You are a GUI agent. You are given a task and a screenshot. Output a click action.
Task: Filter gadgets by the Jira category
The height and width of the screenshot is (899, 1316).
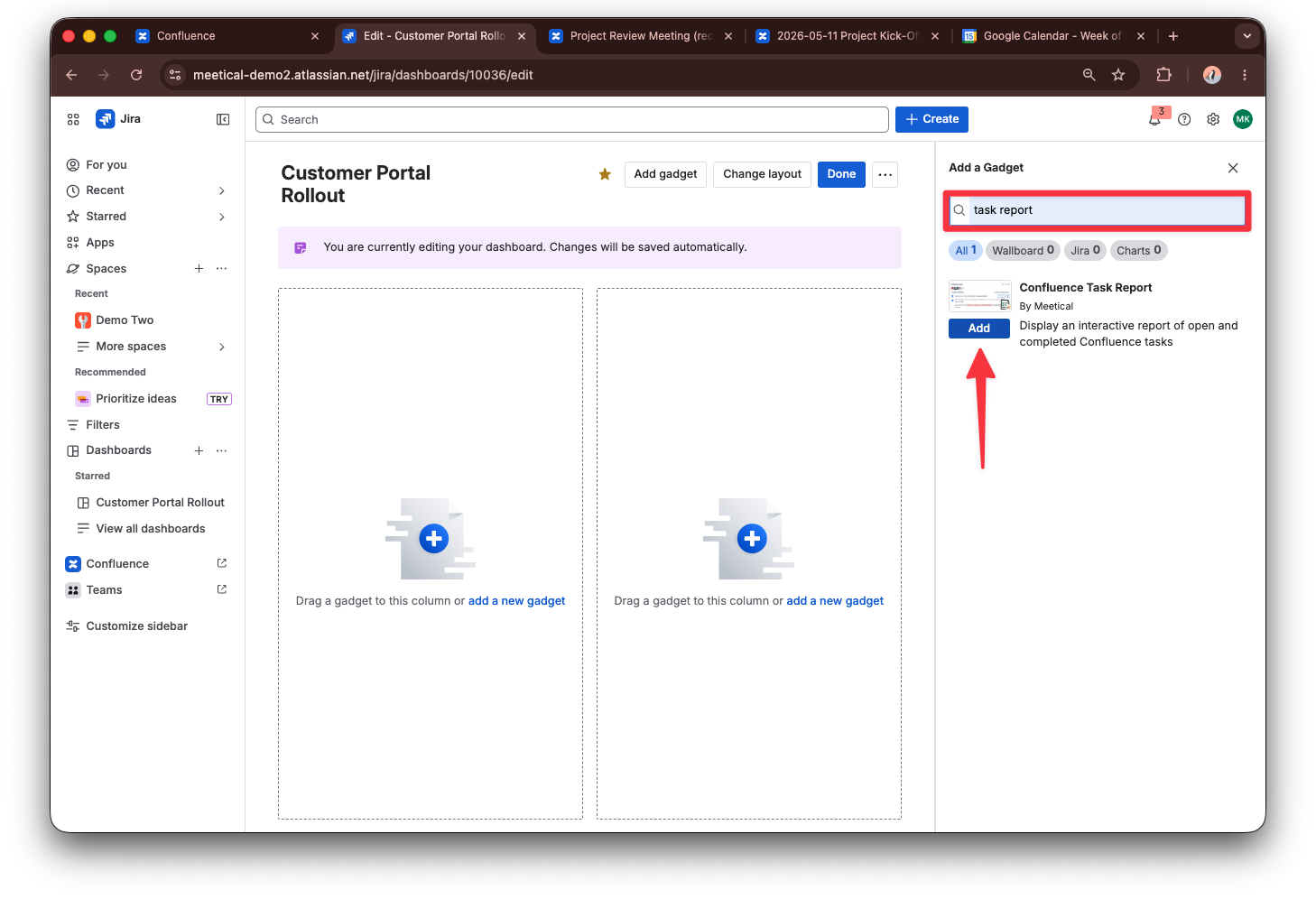[1085, 251]
